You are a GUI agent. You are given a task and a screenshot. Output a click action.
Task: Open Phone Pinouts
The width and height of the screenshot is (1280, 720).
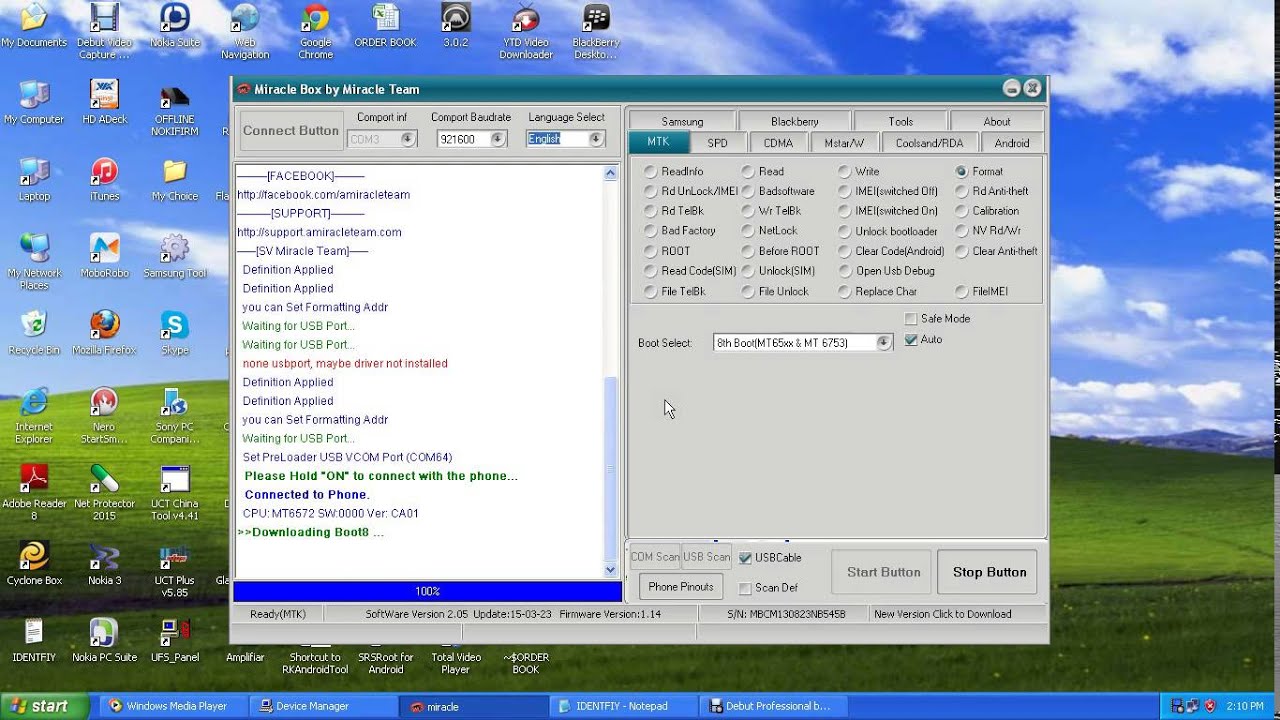681,587
